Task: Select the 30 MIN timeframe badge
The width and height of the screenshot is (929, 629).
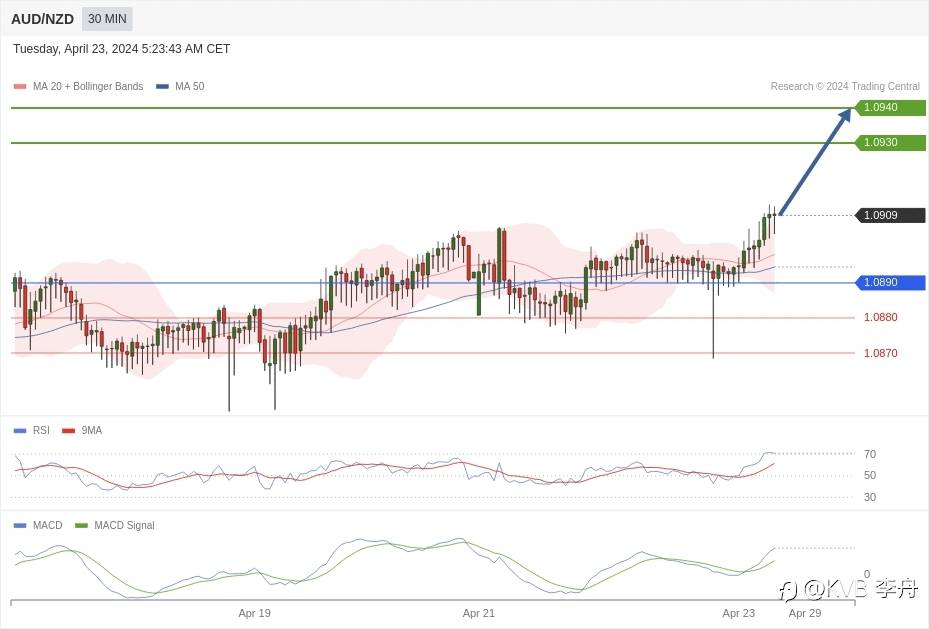Action: point(107,19)
